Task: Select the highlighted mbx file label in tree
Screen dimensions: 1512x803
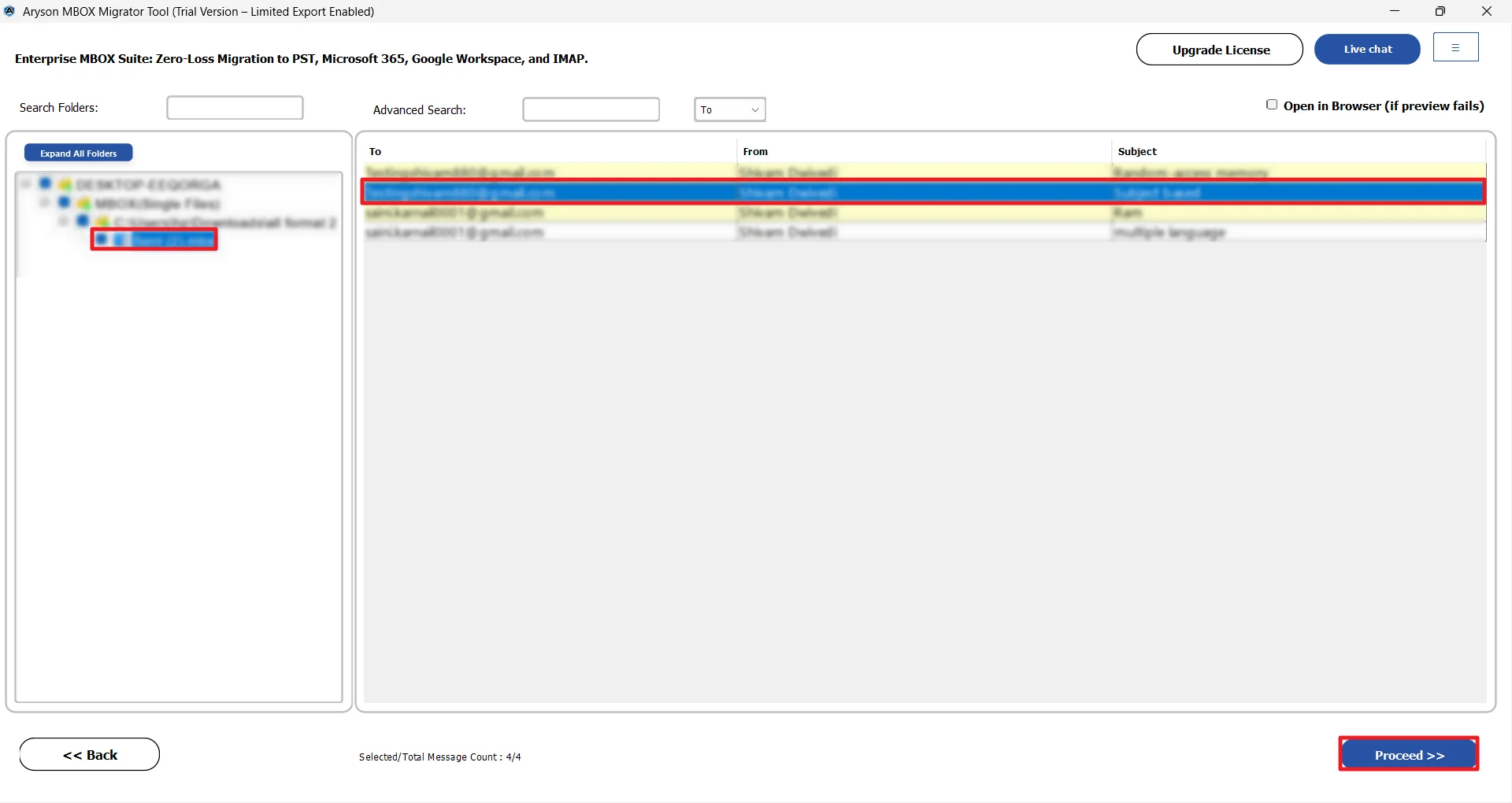Action: 172,239
